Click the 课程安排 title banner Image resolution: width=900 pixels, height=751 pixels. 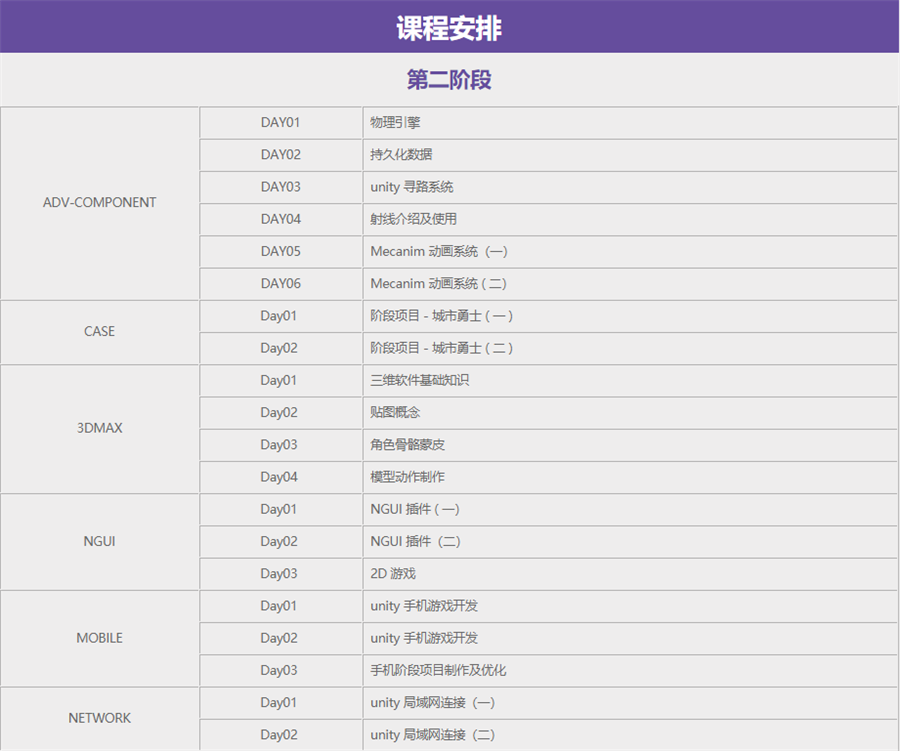point(449,28)
